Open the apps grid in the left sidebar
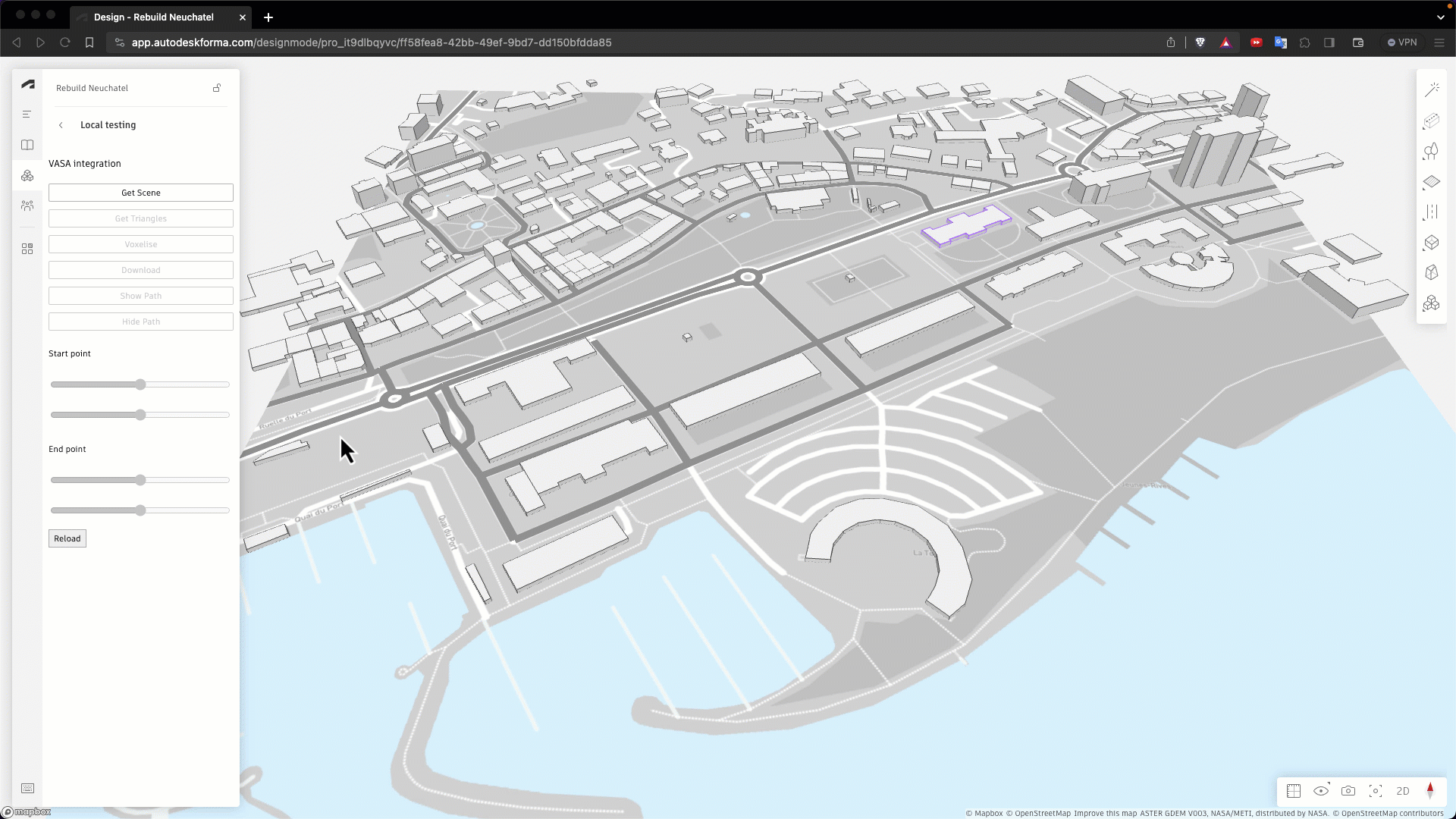This screenshot has height=819, width=1456. click(x=27, y=248)
